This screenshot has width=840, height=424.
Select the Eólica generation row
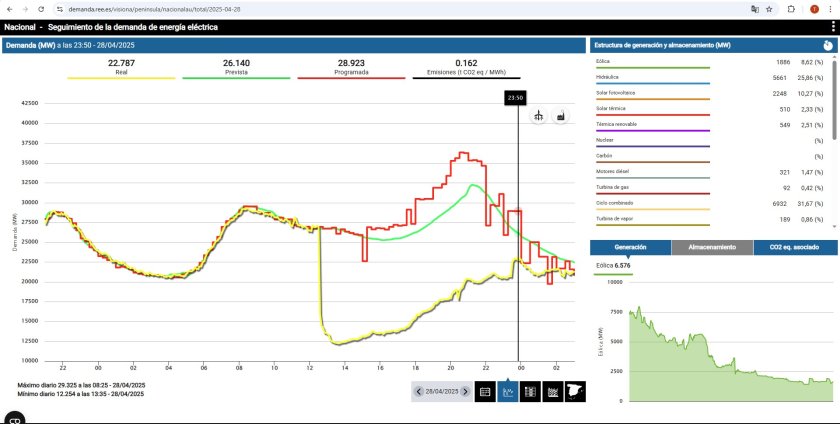pos(710,63)
